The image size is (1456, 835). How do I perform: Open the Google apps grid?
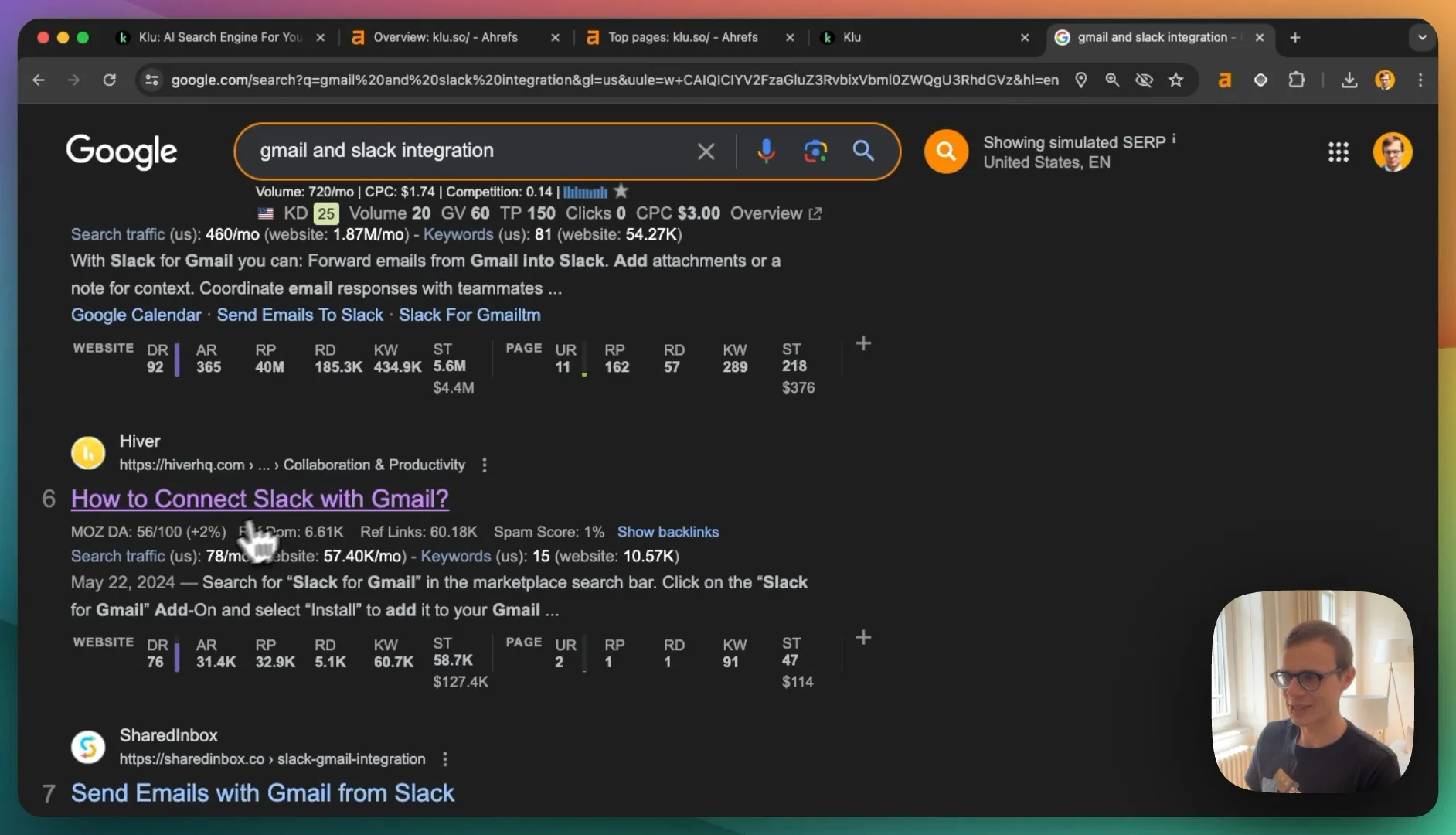(x=1339, y=152)
